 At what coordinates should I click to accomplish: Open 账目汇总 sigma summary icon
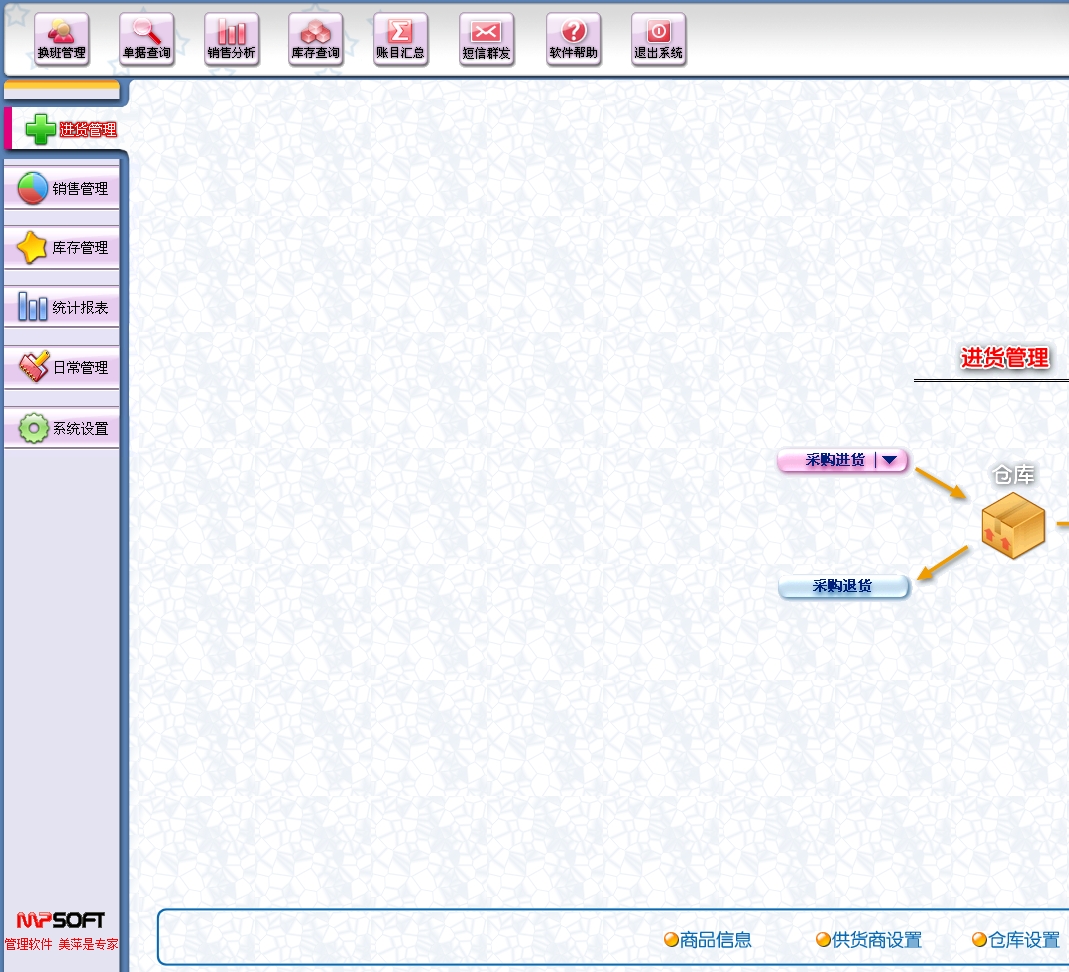pyautogui.click(x=400, y=39)
